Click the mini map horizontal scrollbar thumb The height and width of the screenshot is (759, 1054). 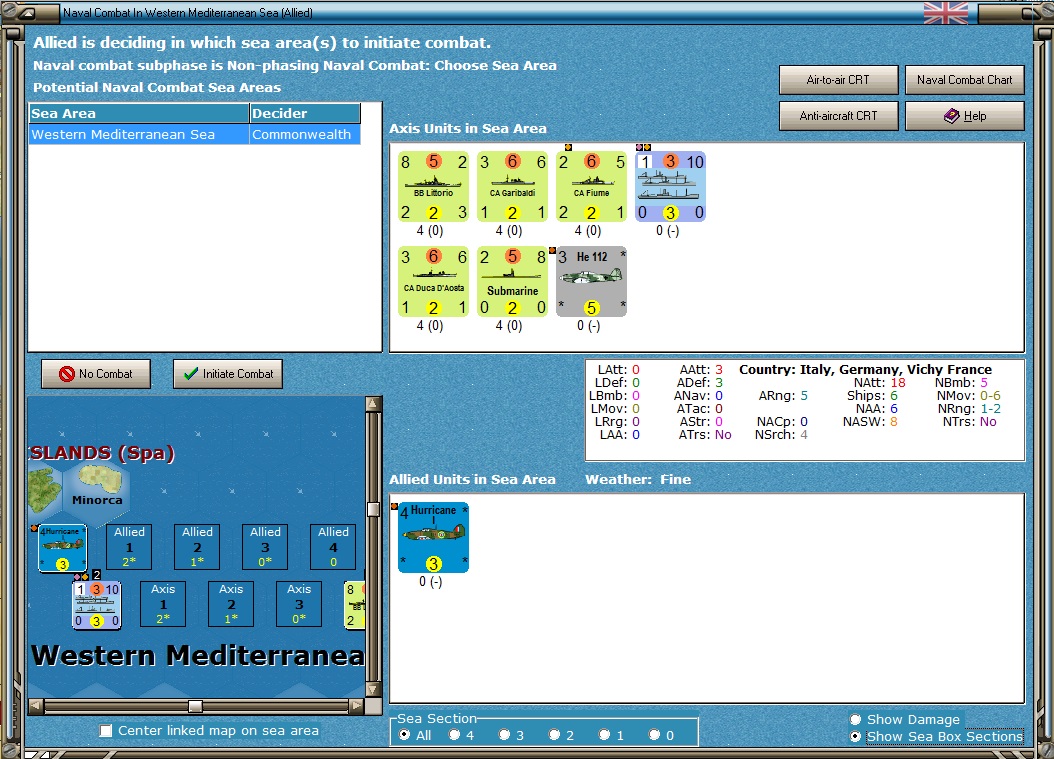click(x=195, y=706)
